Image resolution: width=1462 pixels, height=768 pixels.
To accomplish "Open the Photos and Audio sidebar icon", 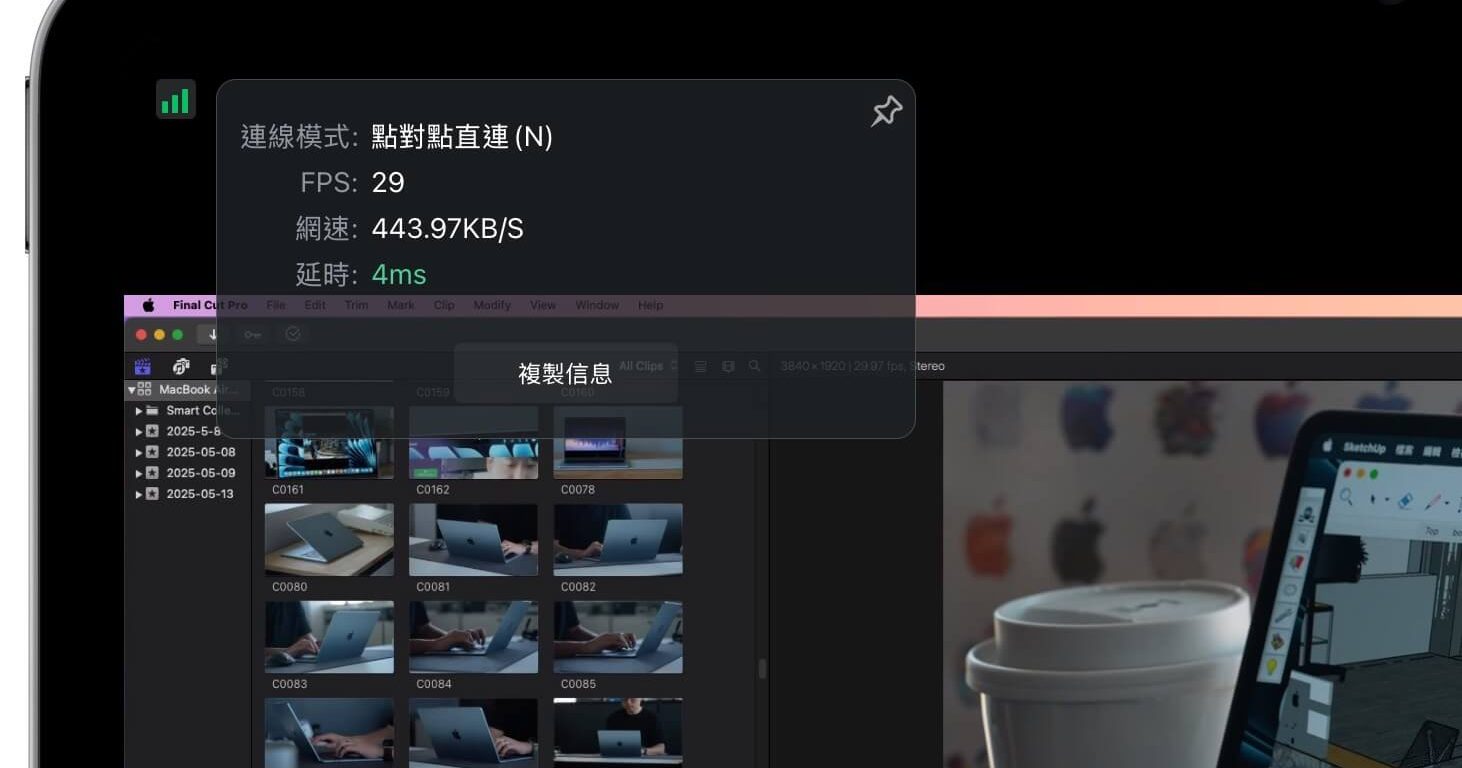I will point(181,367).
